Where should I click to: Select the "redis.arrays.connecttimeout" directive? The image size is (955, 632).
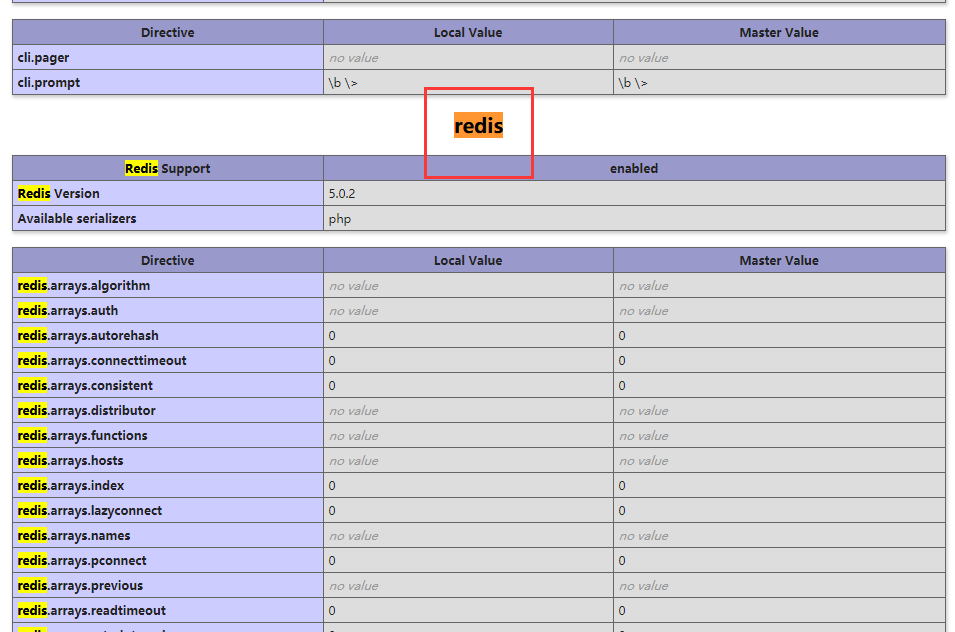click(x=102, y=360)
